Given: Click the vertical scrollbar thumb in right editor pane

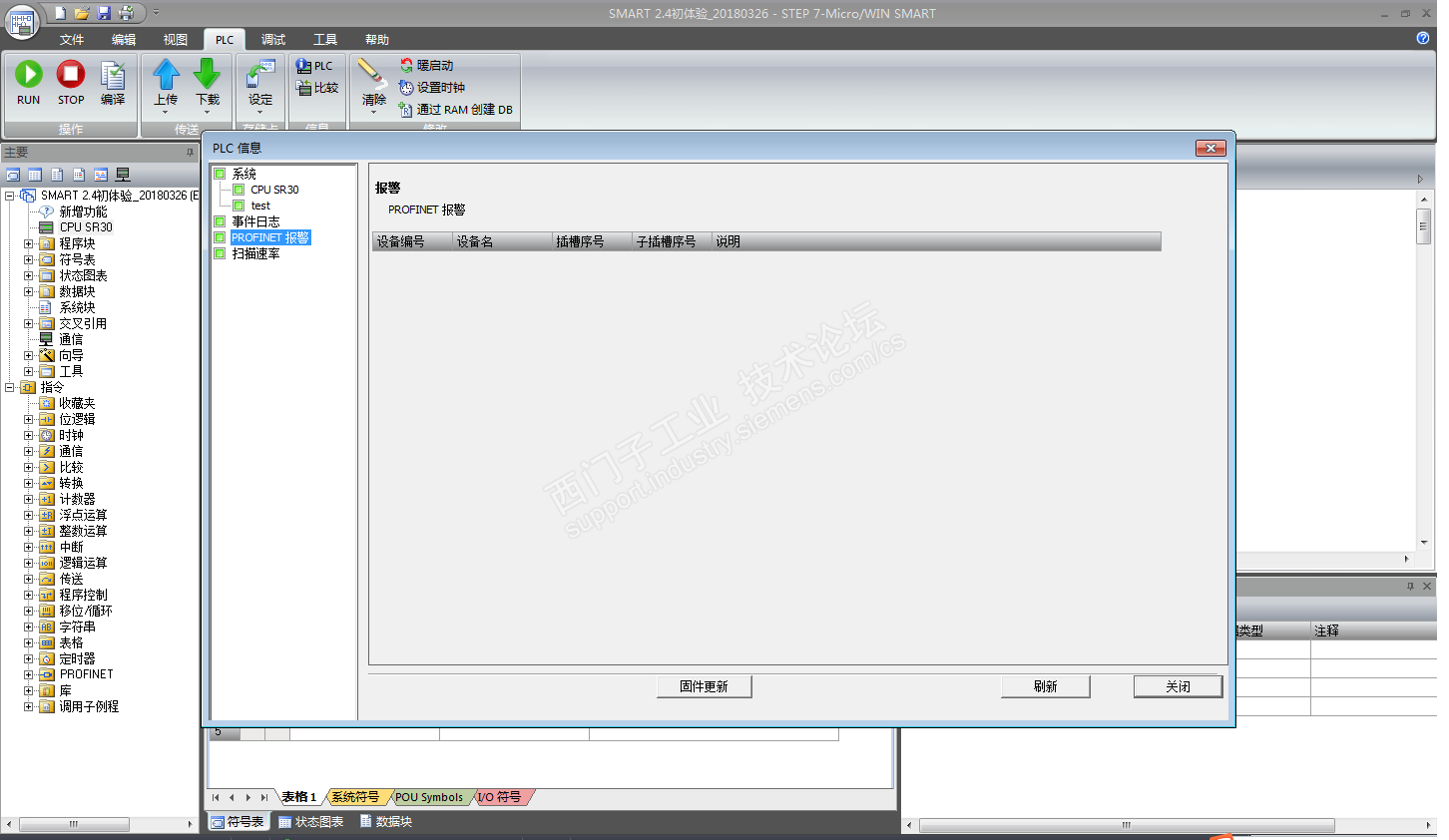Looking at the screenshot, I should point(1424,226).
